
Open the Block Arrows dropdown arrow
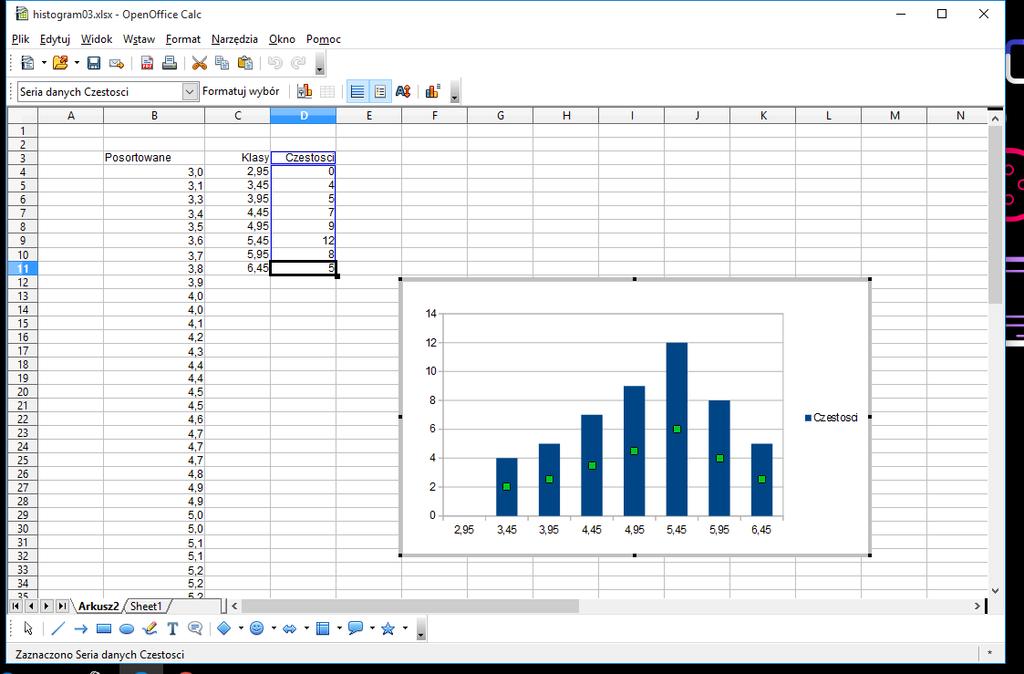click(x=306, y=628)
